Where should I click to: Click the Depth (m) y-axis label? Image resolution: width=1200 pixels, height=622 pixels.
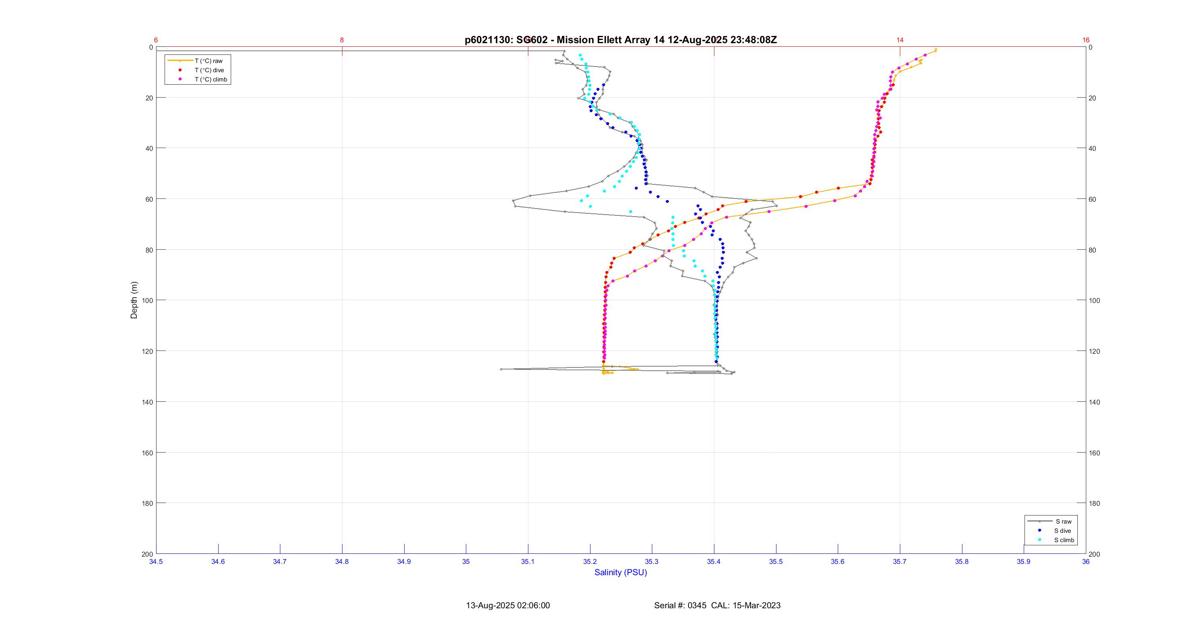(134, 300)
